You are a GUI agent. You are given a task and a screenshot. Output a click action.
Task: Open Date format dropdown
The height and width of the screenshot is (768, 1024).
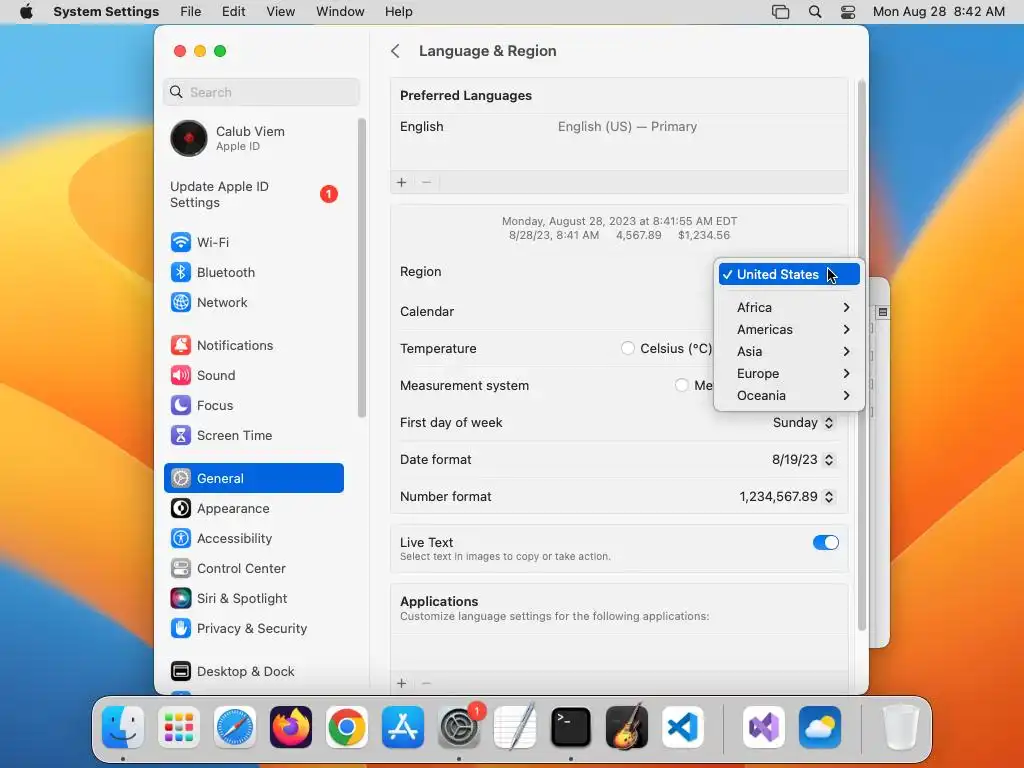click(803, 460)
